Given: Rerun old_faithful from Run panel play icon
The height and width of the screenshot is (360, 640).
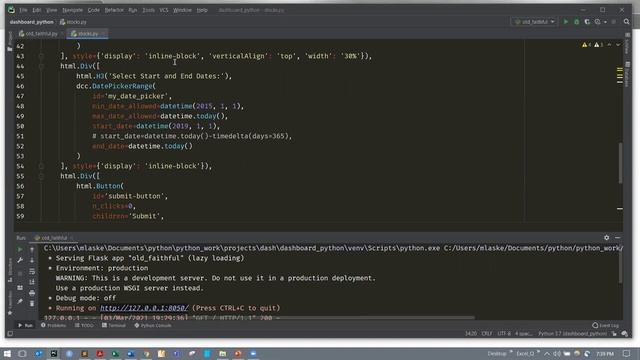Looking at the screenshot, I should (20, 249).
